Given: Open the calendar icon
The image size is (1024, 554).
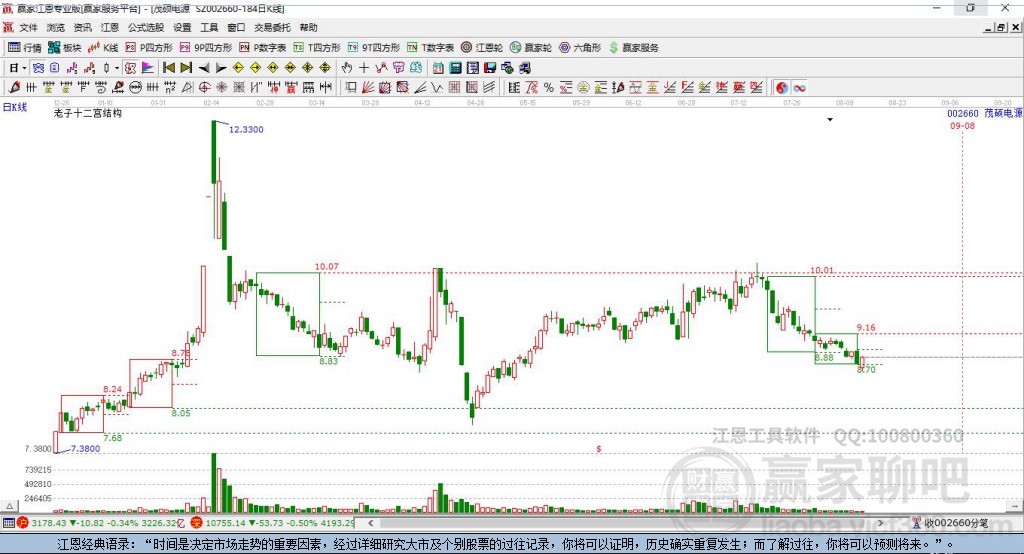Looking at the screenshot, I should click(x=438, y=68).
